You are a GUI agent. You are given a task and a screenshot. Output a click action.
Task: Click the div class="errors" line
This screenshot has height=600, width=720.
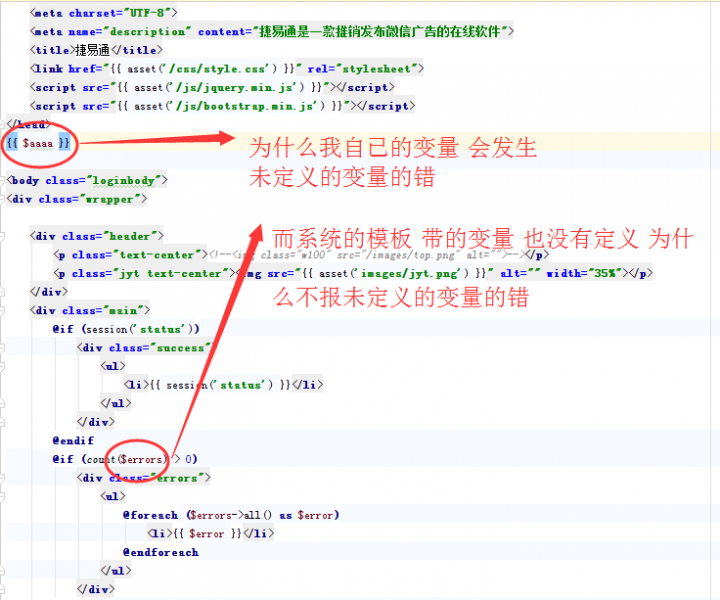click(x=144, y=478)
